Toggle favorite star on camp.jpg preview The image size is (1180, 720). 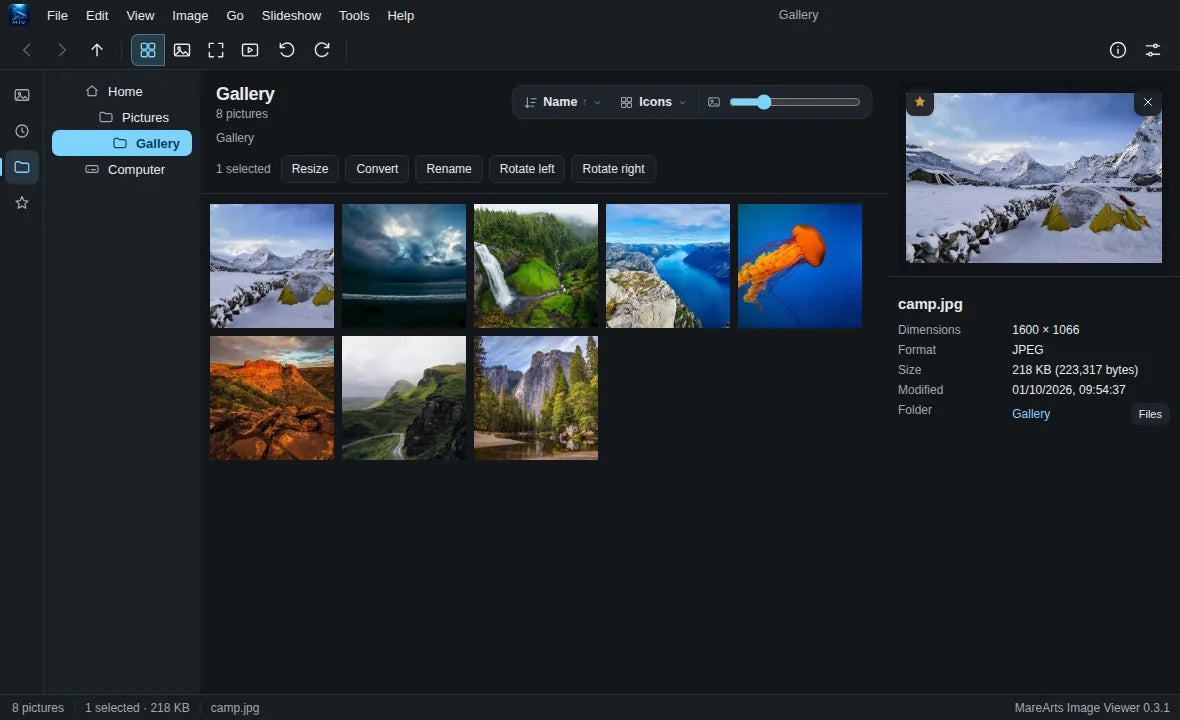click(x=920, y=102)
